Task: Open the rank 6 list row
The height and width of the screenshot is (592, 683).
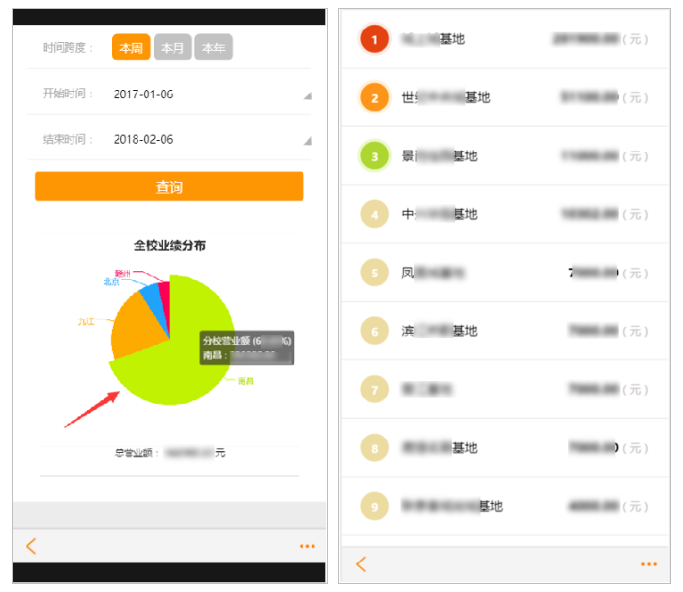Action: pos(505,332)
